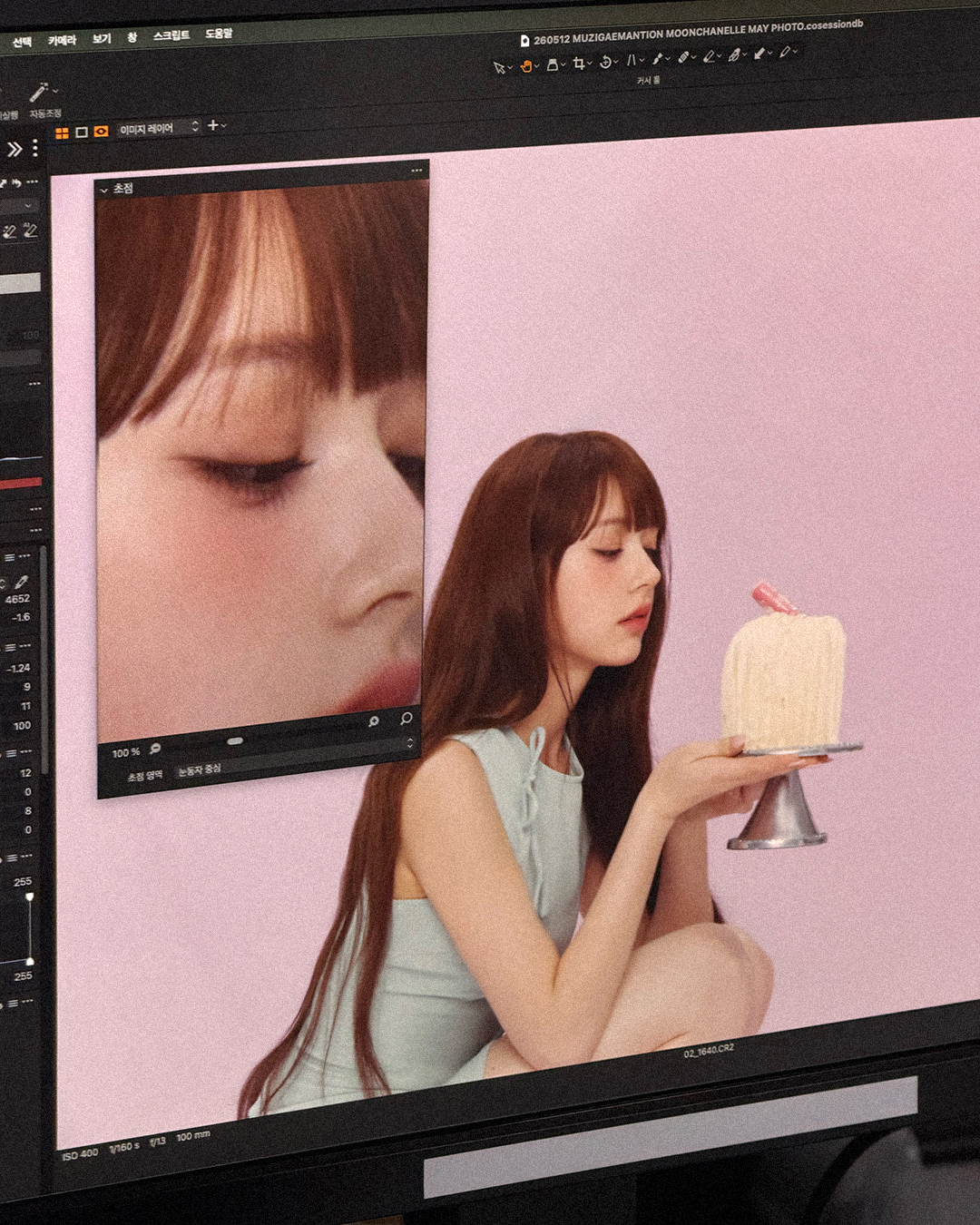The image size is (980, 1225).
Task: Add a new layer with plus button
Action: click(x=213, y=125)
